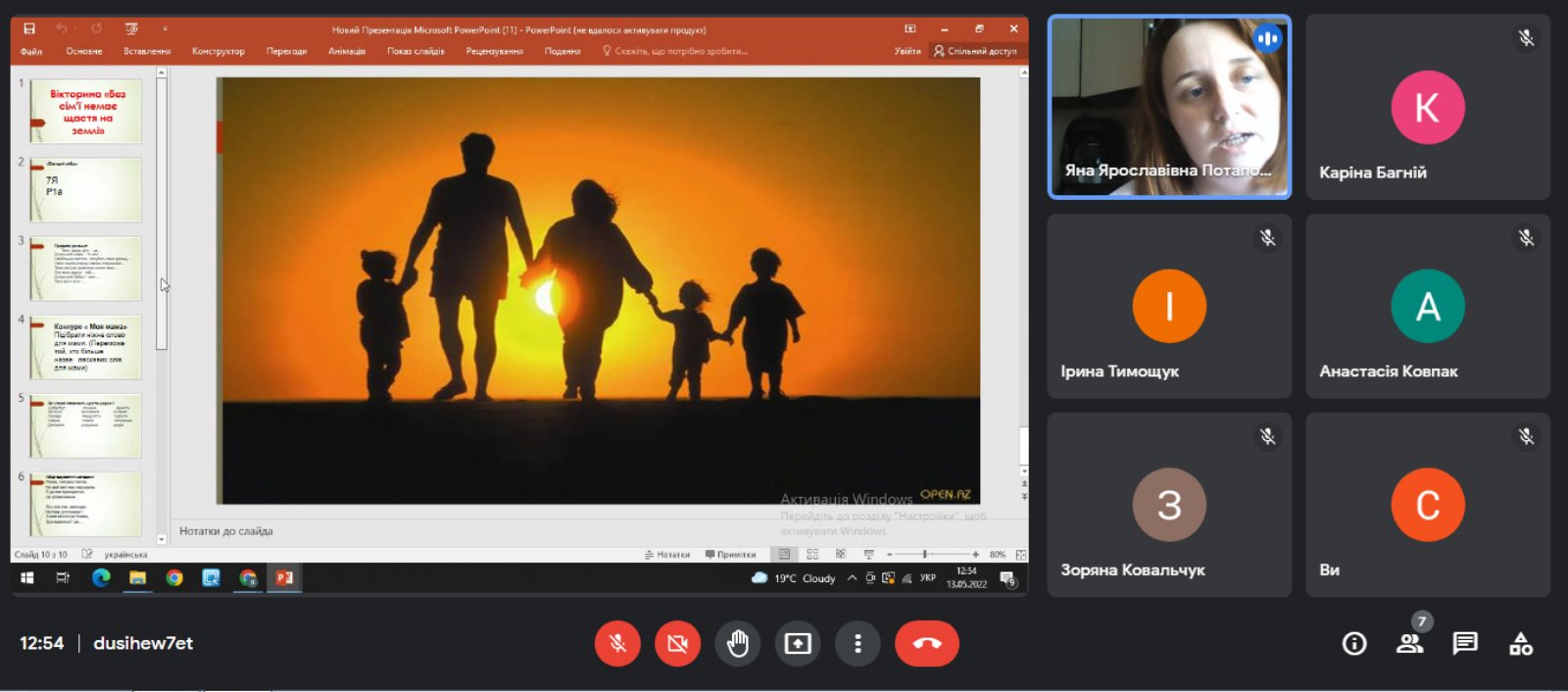
Task: Expand the system tray hidden icons chevron
Action: tap(853, 578)
